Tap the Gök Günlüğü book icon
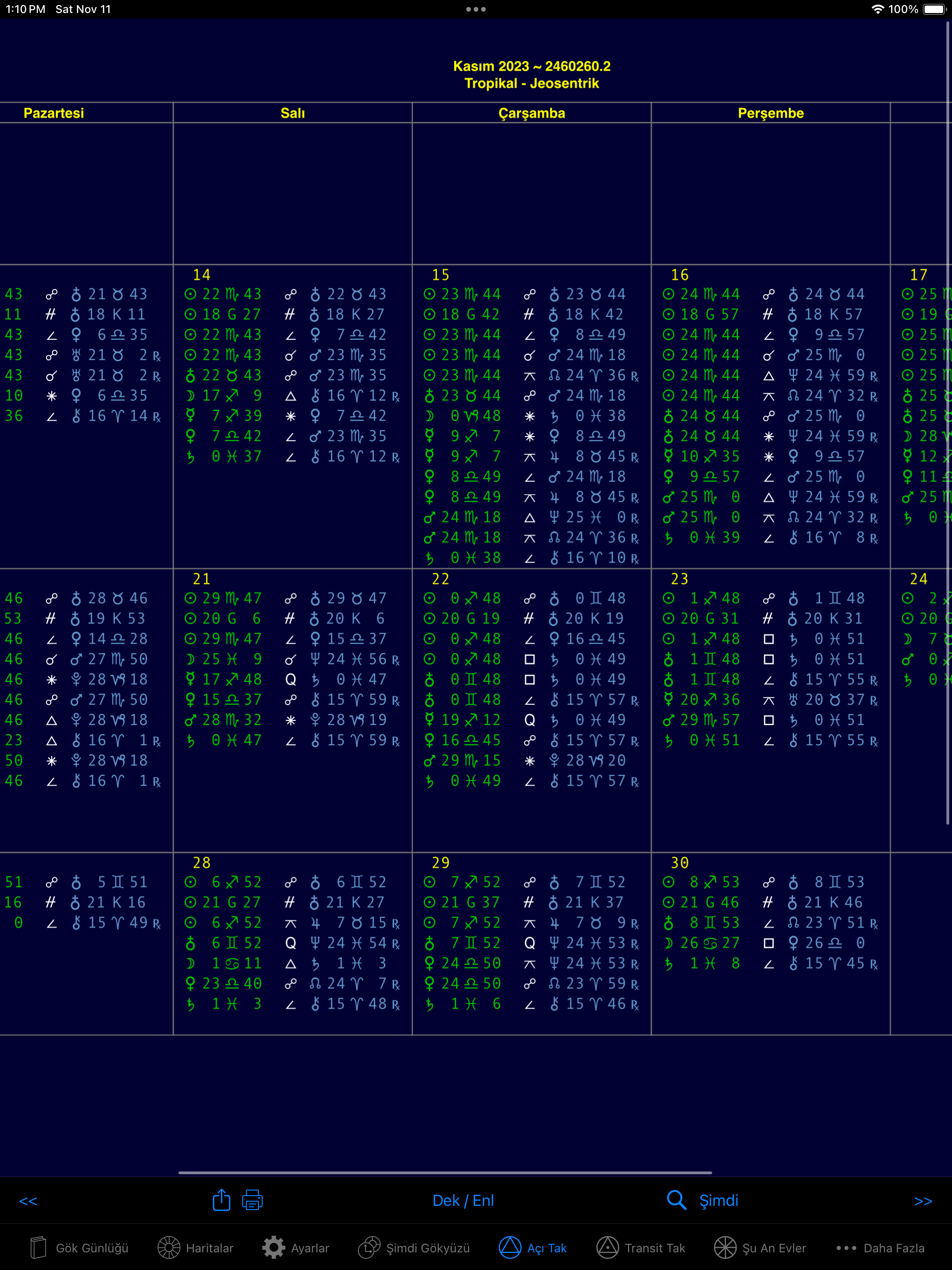Viewport: 952px width, 1270px height. 39,1248
